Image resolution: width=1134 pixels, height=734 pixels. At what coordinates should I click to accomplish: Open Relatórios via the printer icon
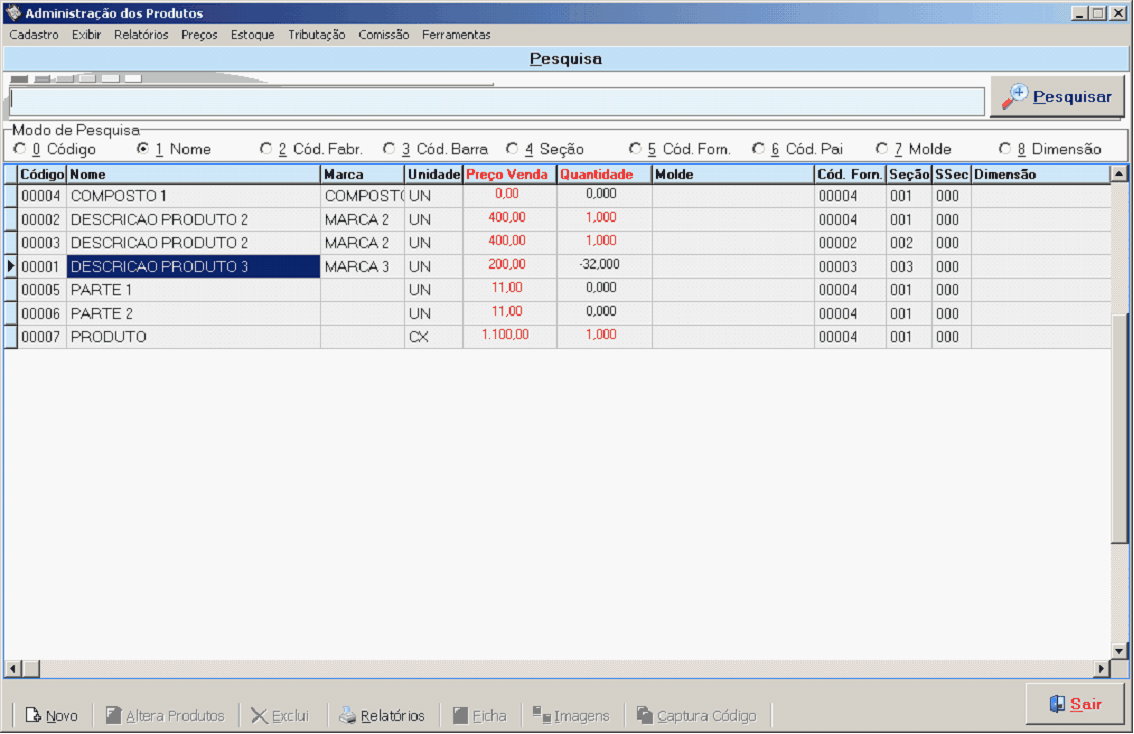click(347, 716)
